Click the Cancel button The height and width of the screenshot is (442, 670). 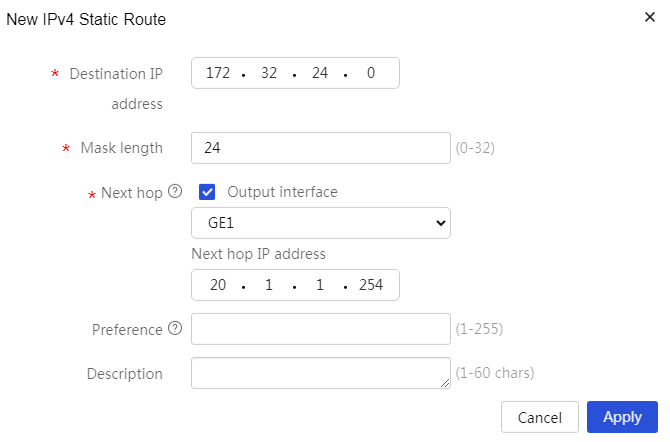click(x=540, y=417)
